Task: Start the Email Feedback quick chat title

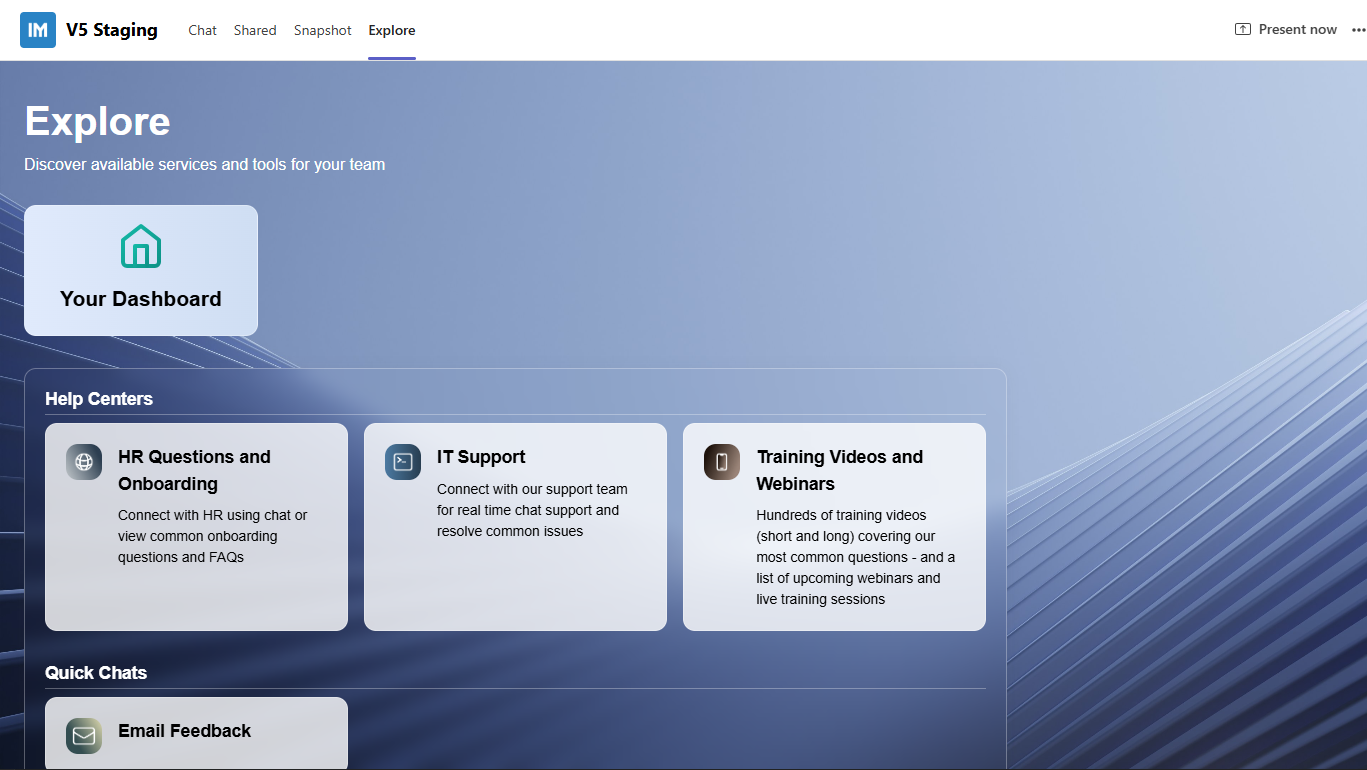Action: pos(184,731)
